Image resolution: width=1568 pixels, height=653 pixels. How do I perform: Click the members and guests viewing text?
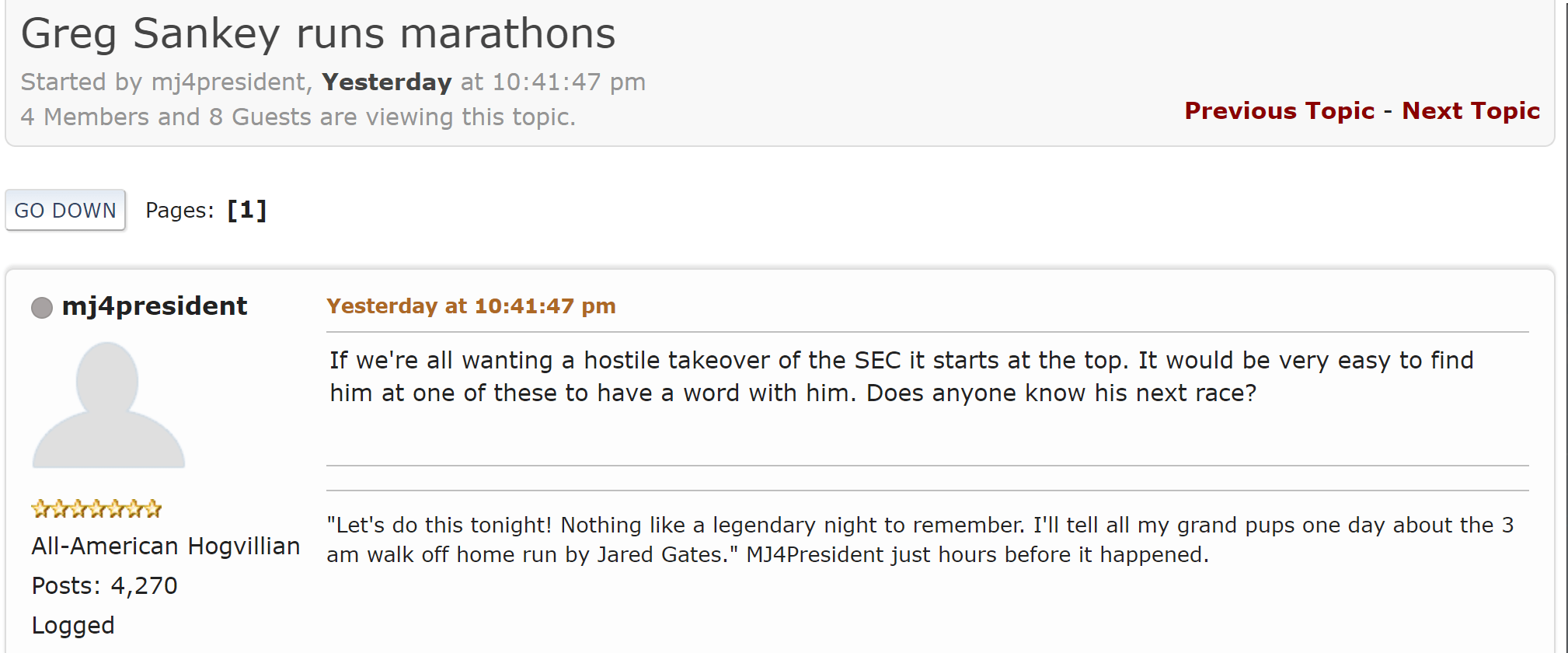pyautogui.click(x=298, y=117)
